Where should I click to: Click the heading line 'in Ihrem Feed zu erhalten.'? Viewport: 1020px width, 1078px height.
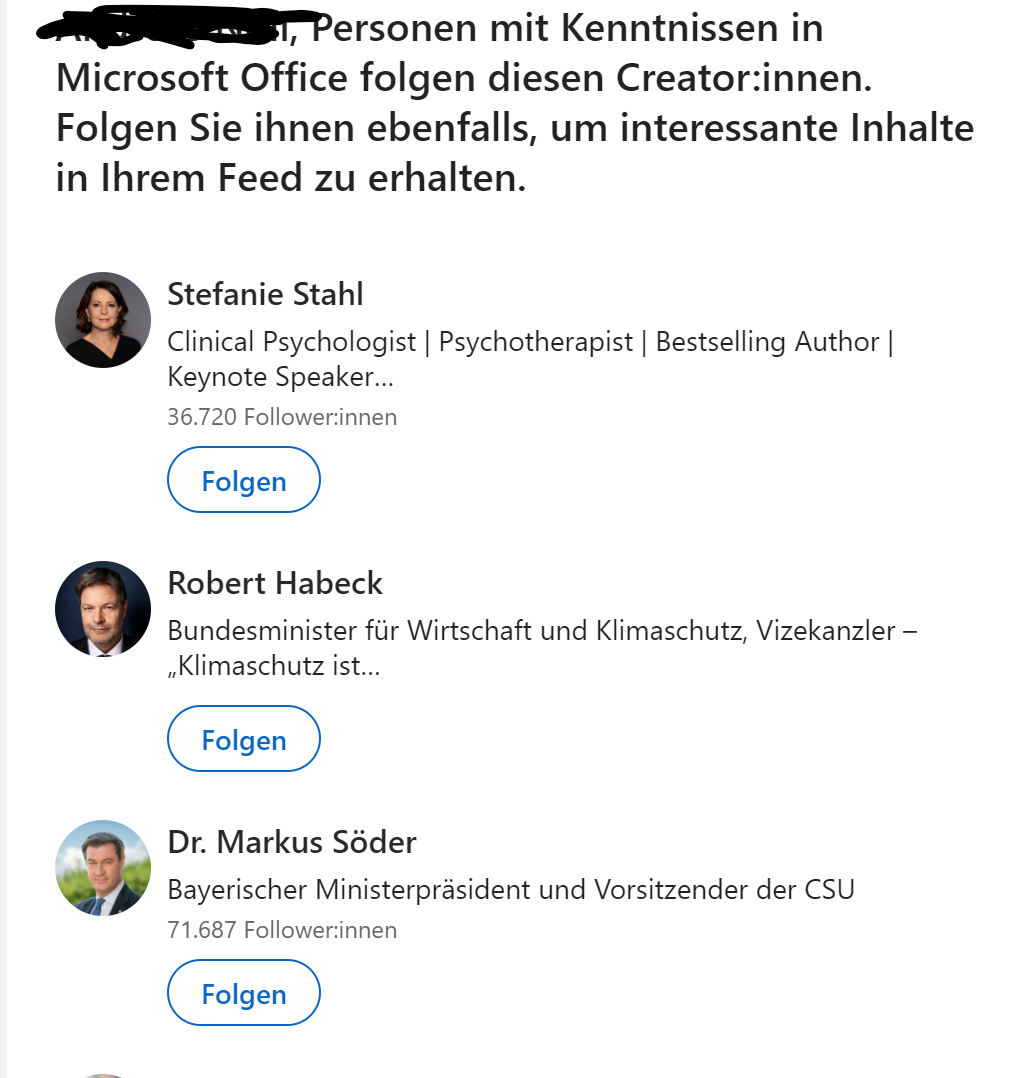[291, 178]
